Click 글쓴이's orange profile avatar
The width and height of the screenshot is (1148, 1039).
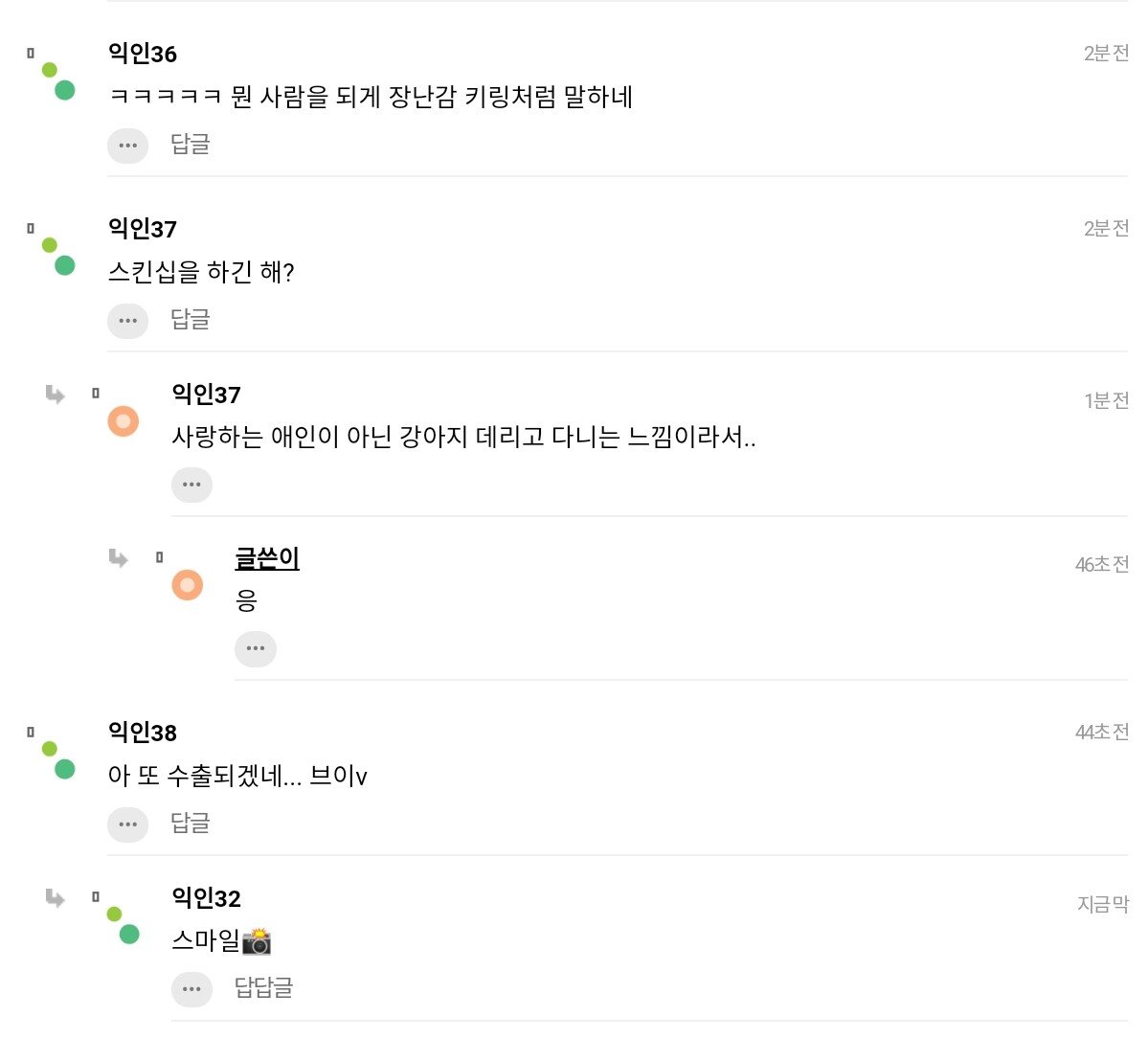187,584
